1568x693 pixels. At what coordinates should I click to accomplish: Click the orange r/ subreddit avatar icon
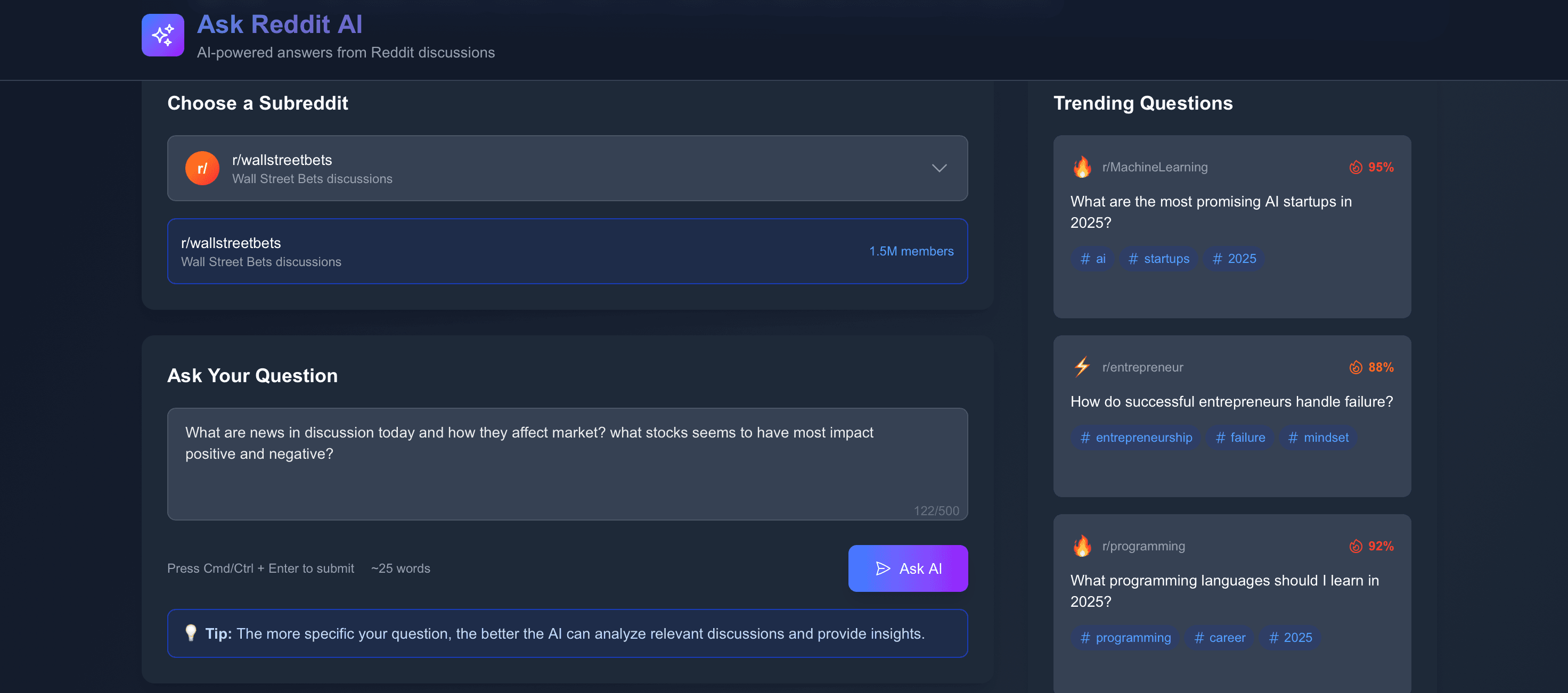pyautogui.click(x=202, y=168)
